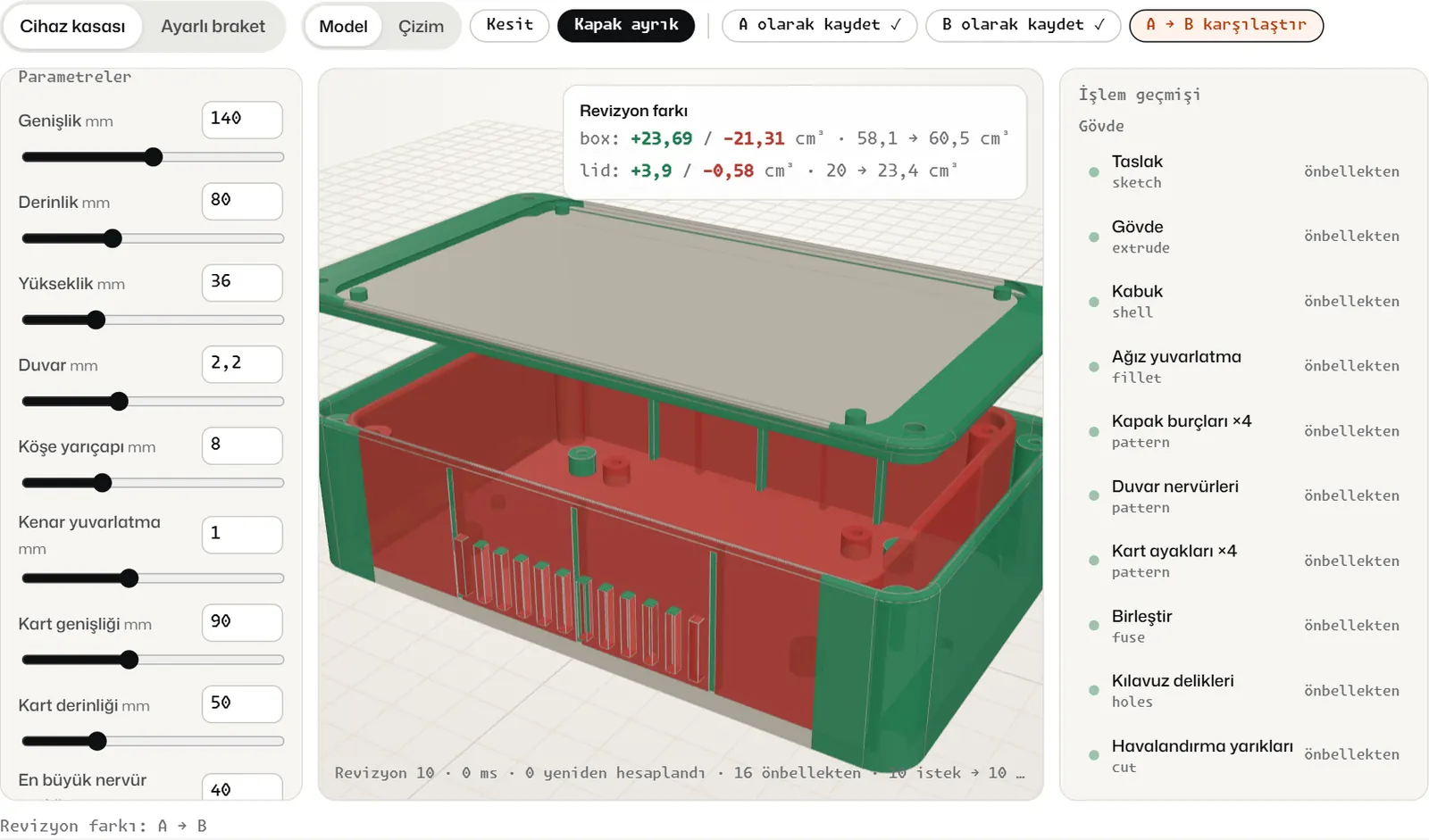This screenshot has height=840, width=1429.
Task: Click the Kenar yuvarlatma value field
Action: click(x=242, y=534)
